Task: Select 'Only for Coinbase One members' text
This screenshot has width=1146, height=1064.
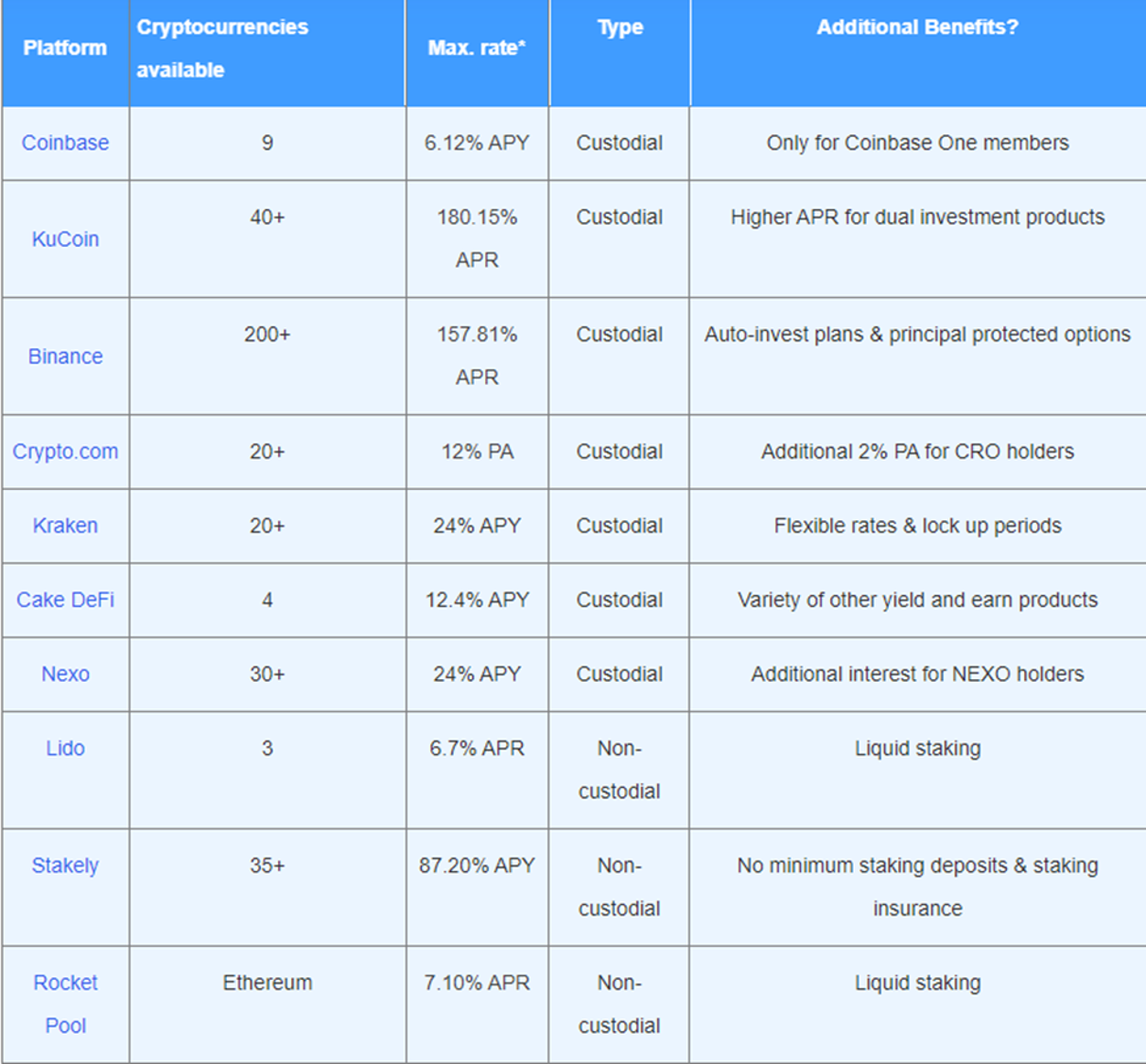Action: point(917,143)
